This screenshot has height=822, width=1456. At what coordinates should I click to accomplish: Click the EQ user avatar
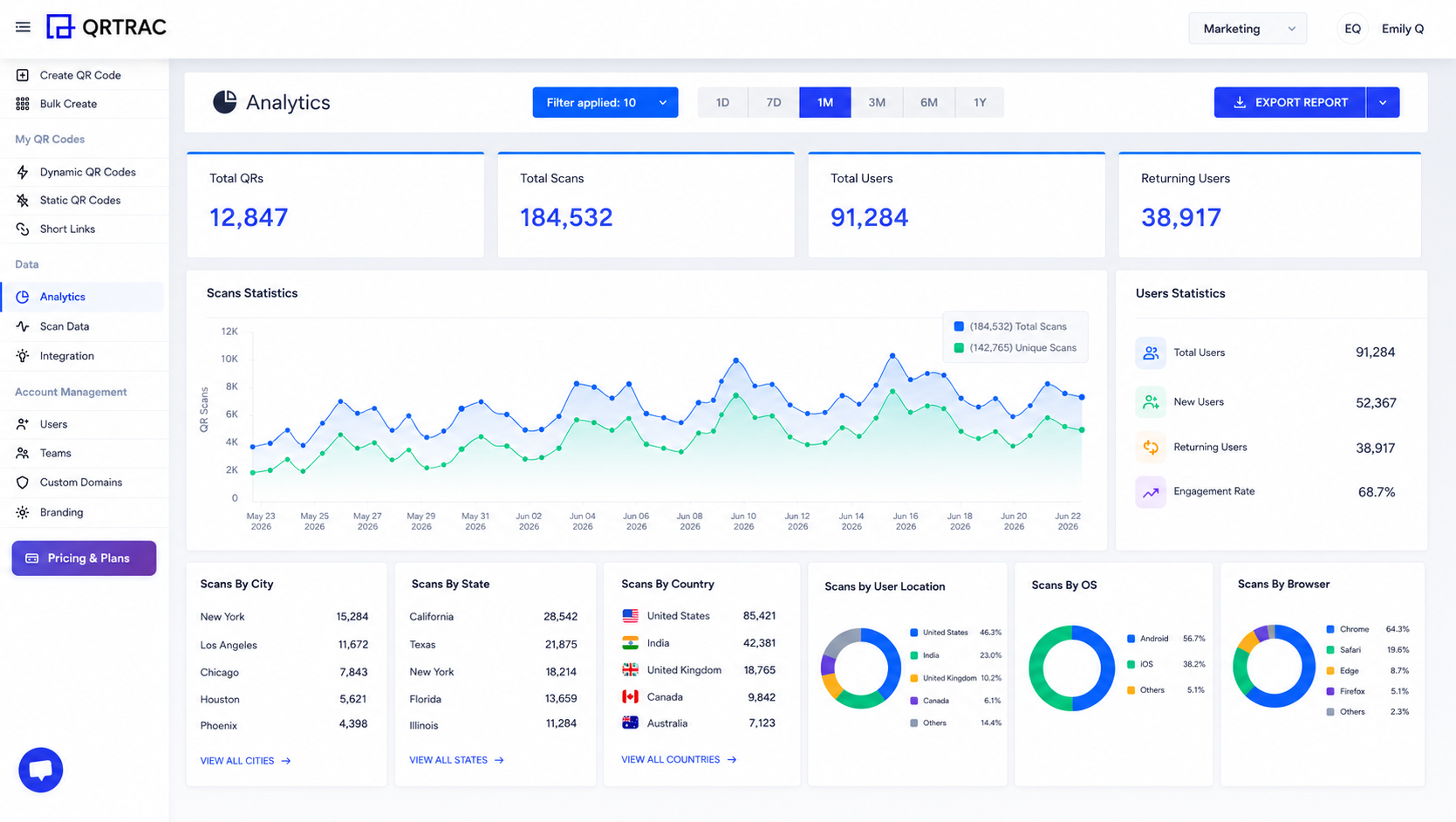[x=1352, y=29]
